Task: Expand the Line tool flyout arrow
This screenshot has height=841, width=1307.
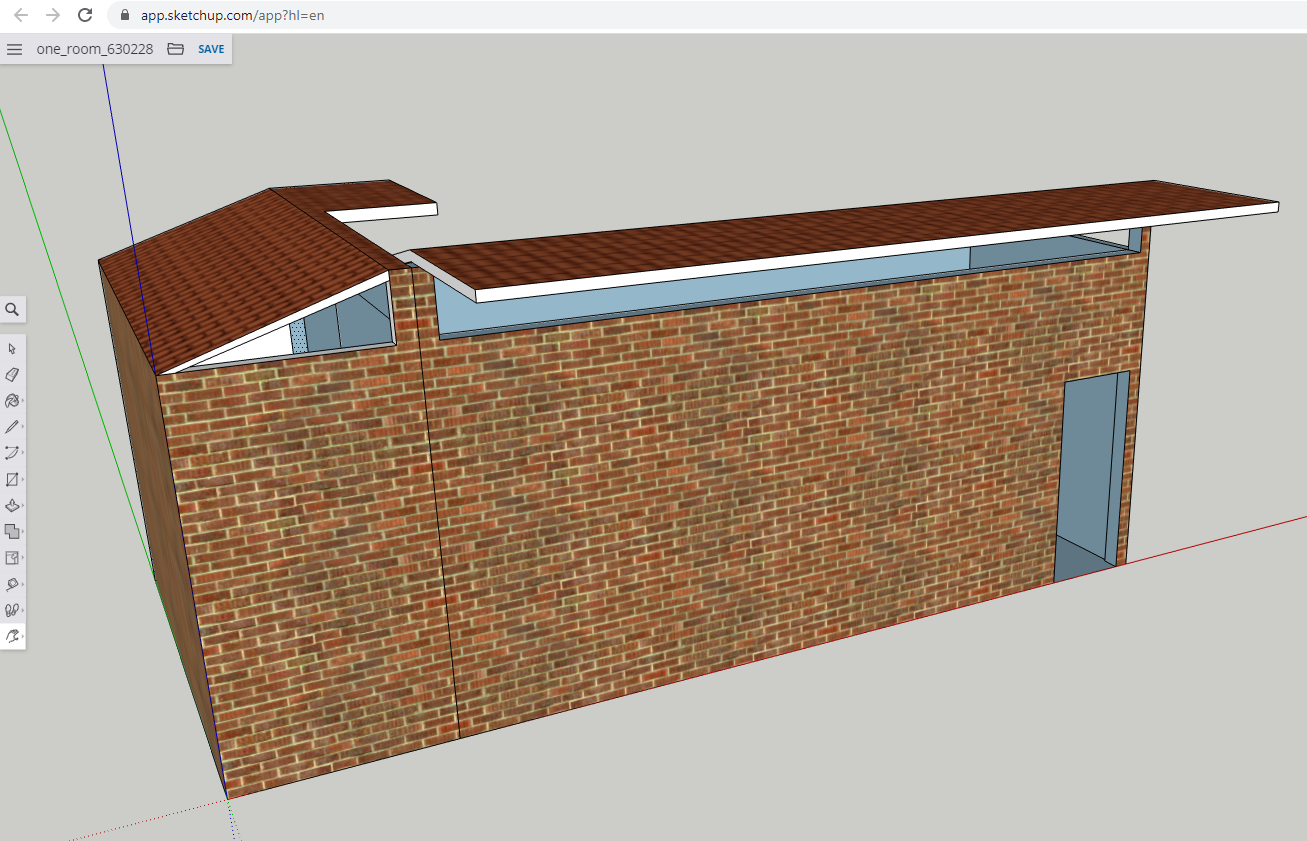Action: 22,427
